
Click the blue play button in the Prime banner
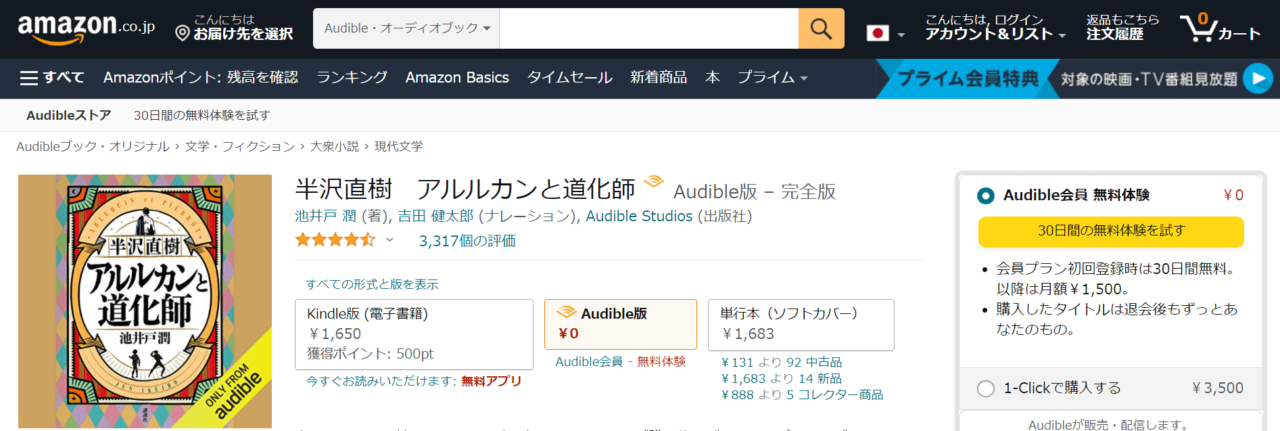coord(1256,77)
